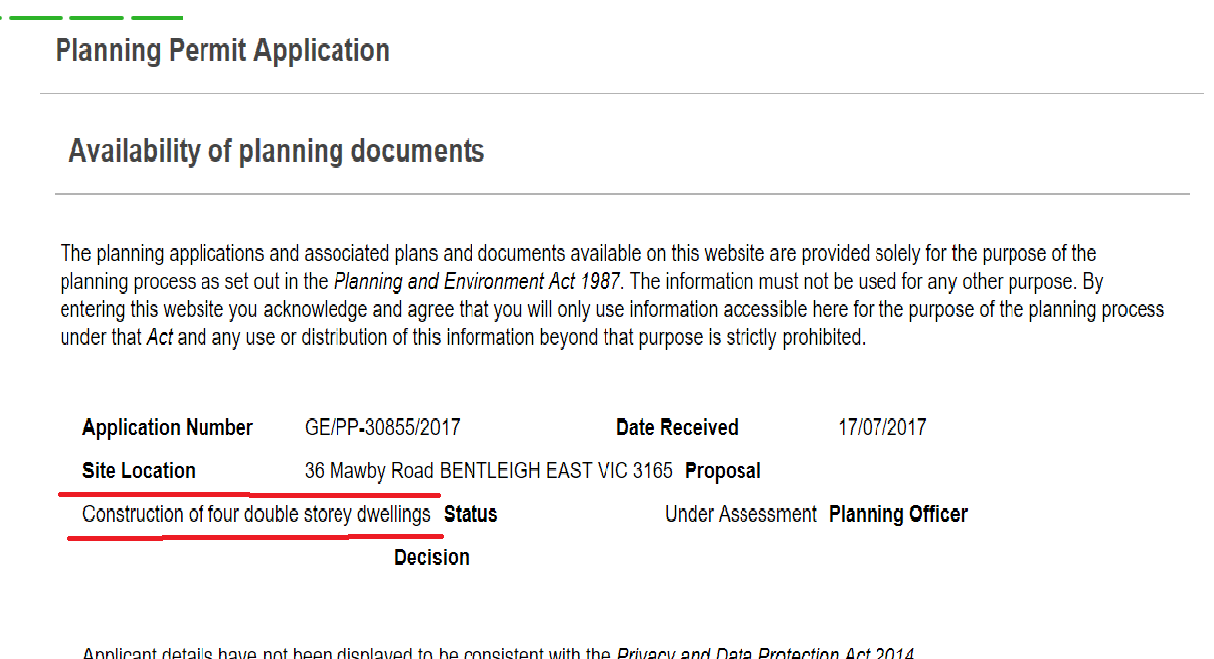Click the Decision label
The width and height of the screenshot is (1214, 659).
pos(432,558)
